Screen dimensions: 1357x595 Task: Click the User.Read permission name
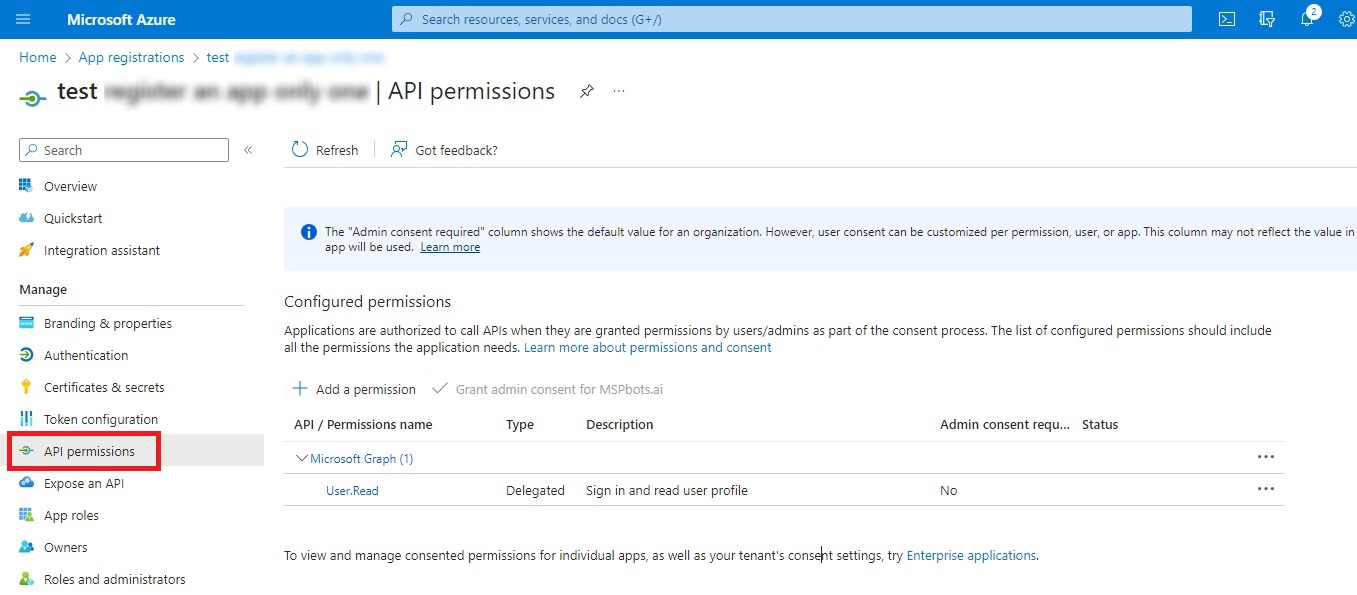(352, 490)
